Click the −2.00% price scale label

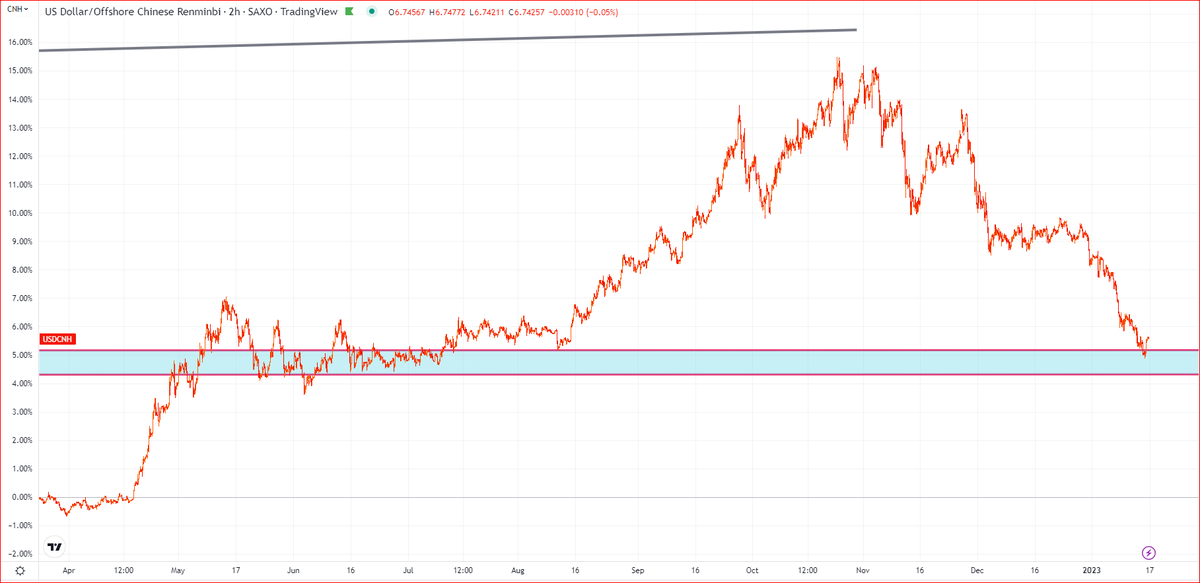(x=21, y=553)
